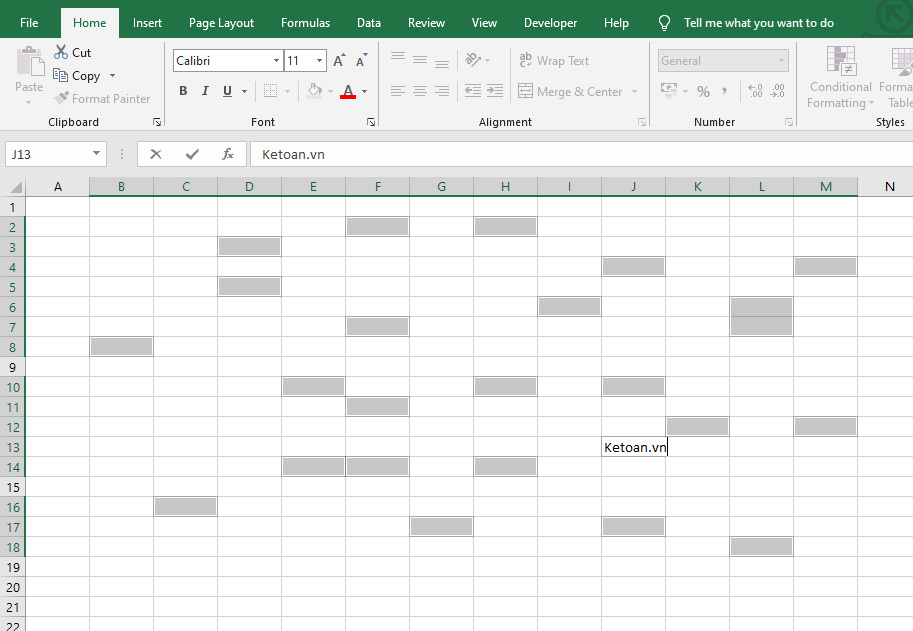The height and width of the screenshot is (631, 913).
Task: Open the Orientation text rotation tool
Action: 473,60
